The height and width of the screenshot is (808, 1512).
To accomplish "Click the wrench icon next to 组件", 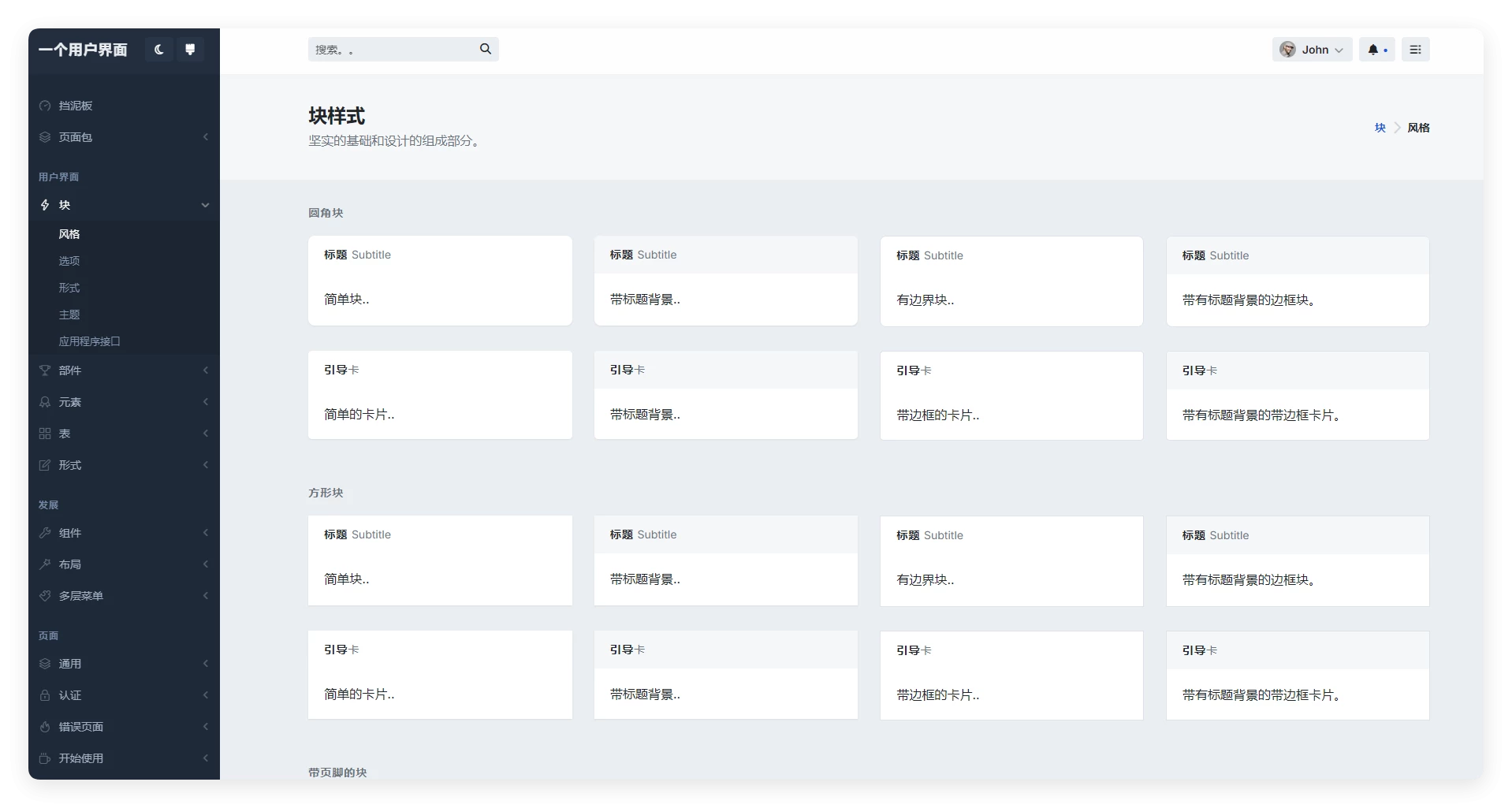I will (45, 533).
